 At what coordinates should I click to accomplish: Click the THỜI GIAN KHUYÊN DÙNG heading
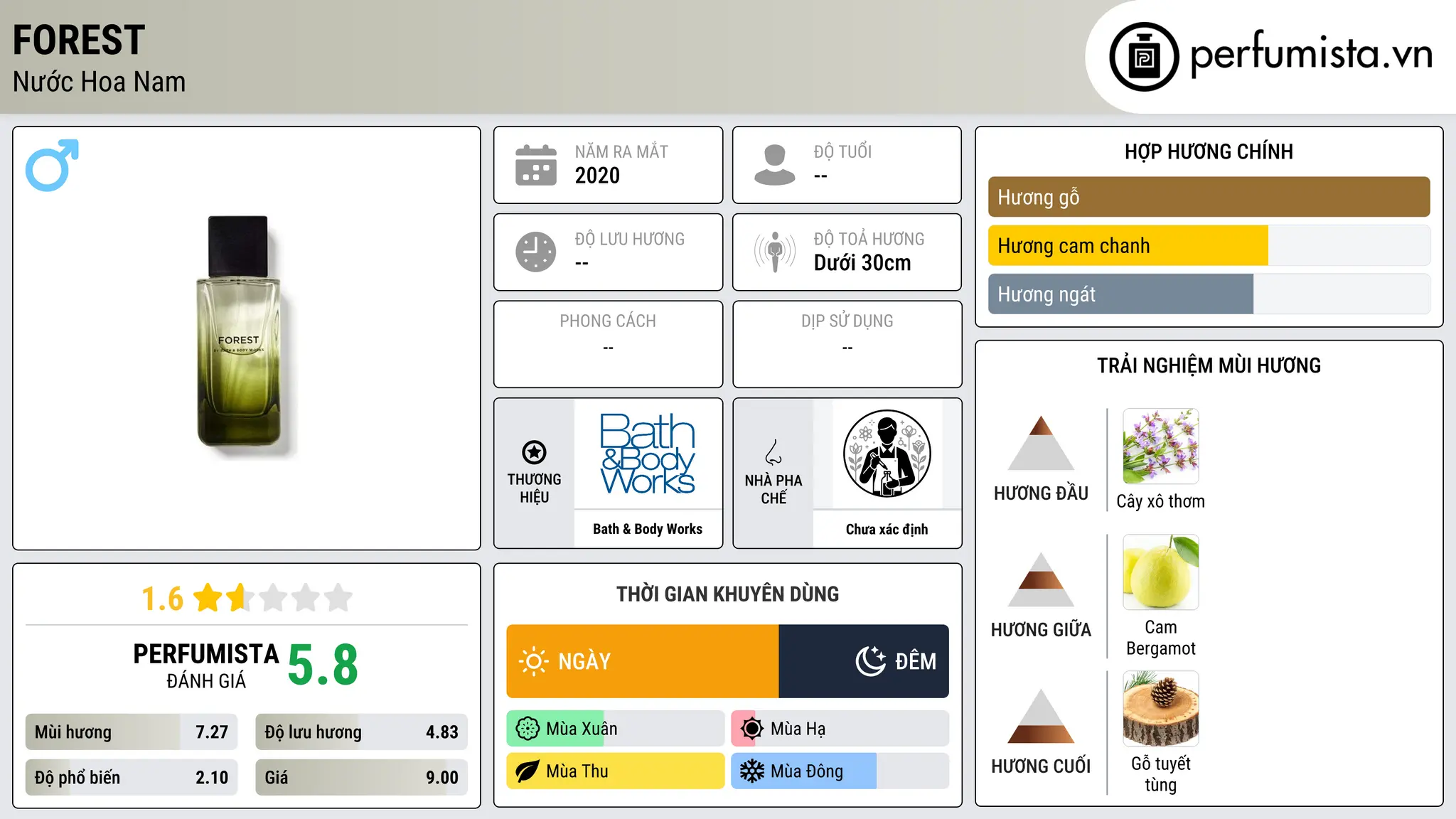coord(727,594)
